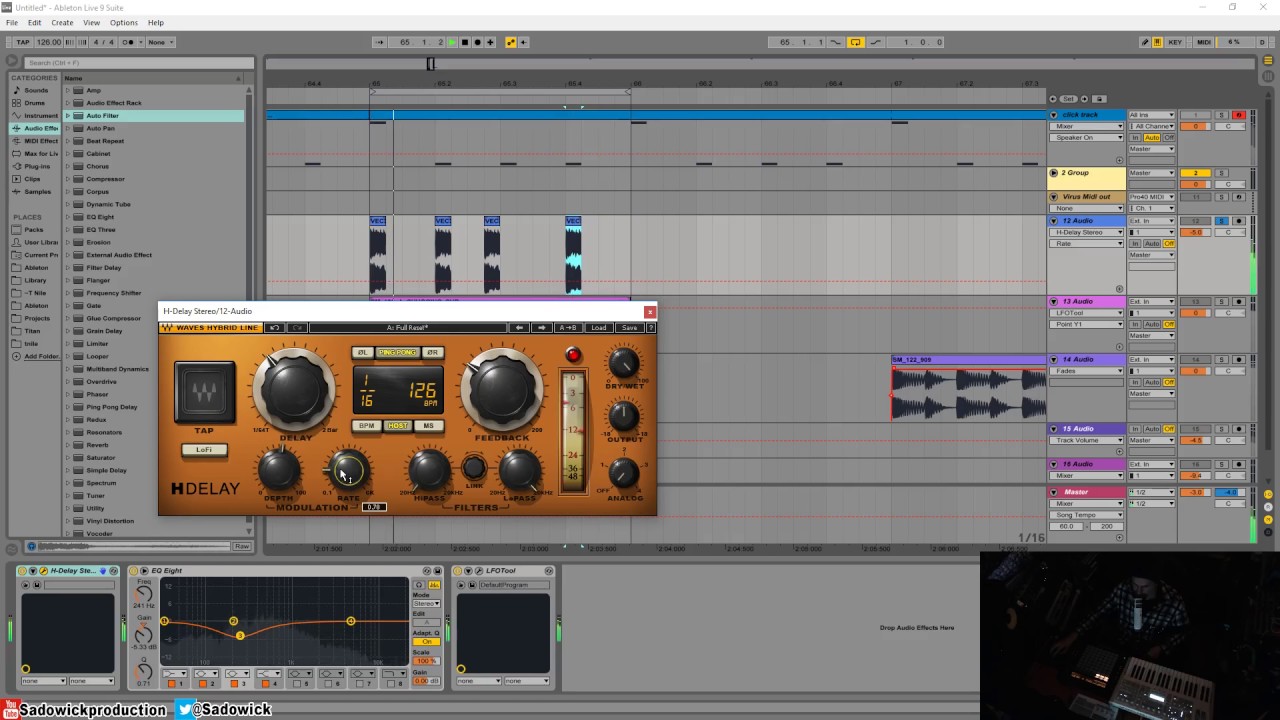This screenshot has height=720, width=1280.
Task: Enable the Loop switch in transport
Action: [856, 42]
